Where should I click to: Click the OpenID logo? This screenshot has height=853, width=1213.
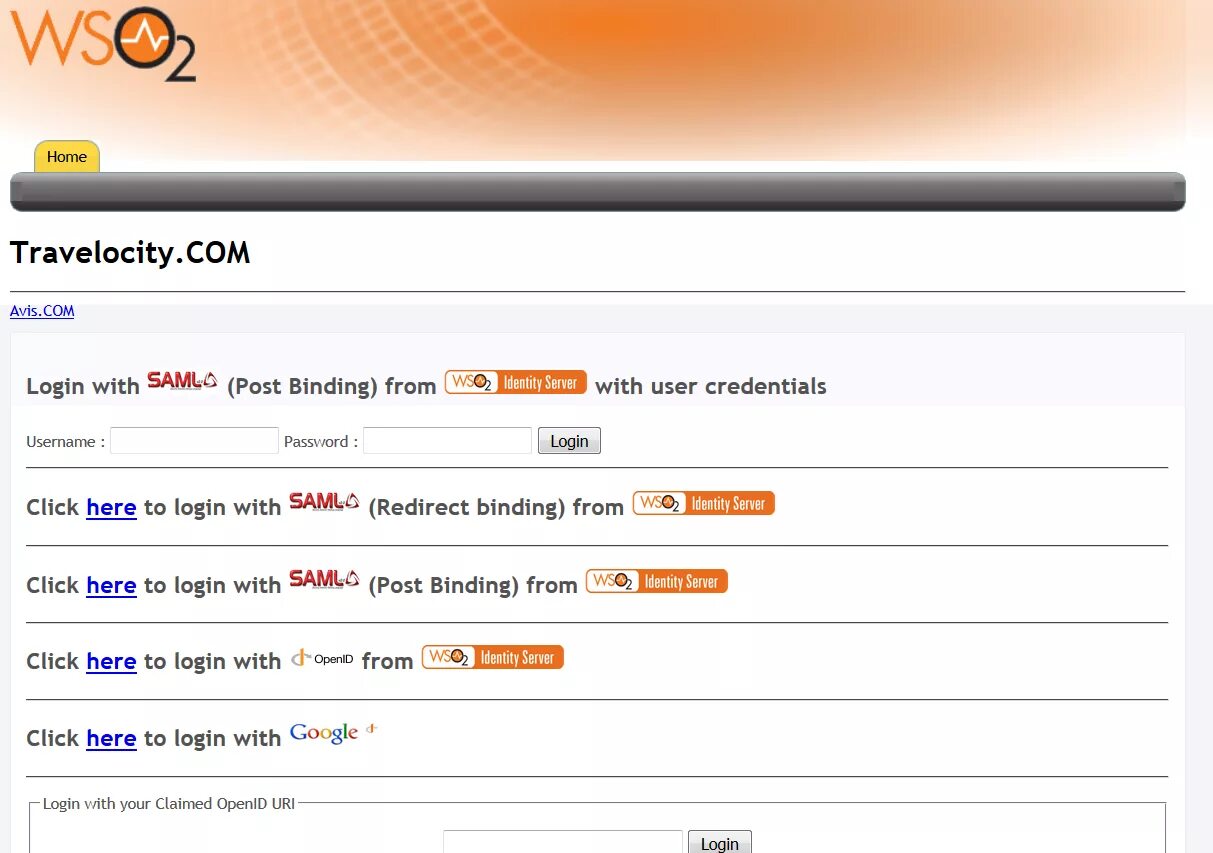(322, 658)
